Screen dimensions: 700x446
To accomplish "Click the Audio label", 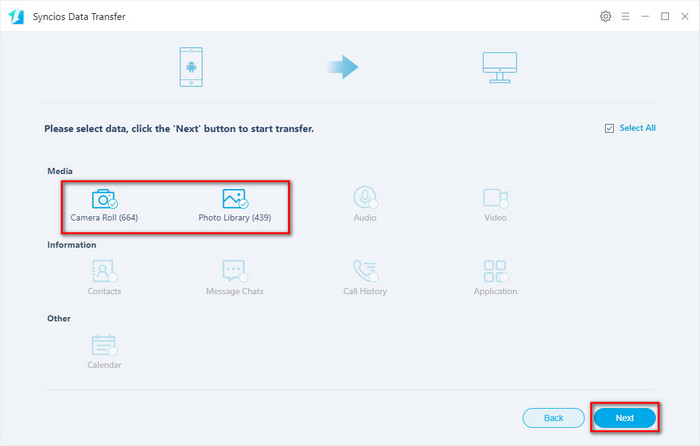I will click(x=365, y=218).
